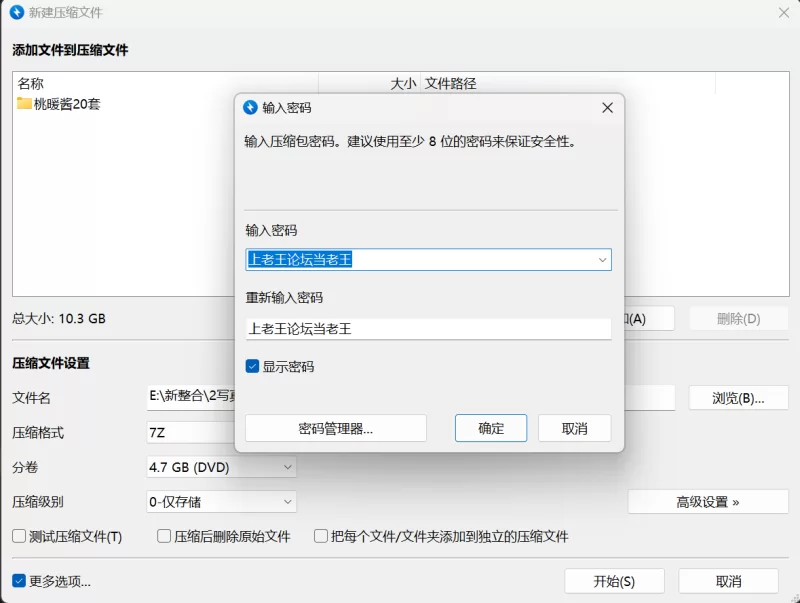Toggle 把每个文件/文件夹添加到独立的压缩文件 checkbox
Image resolution: width=800 pixels, height=603 pixels.
[322, 536]
